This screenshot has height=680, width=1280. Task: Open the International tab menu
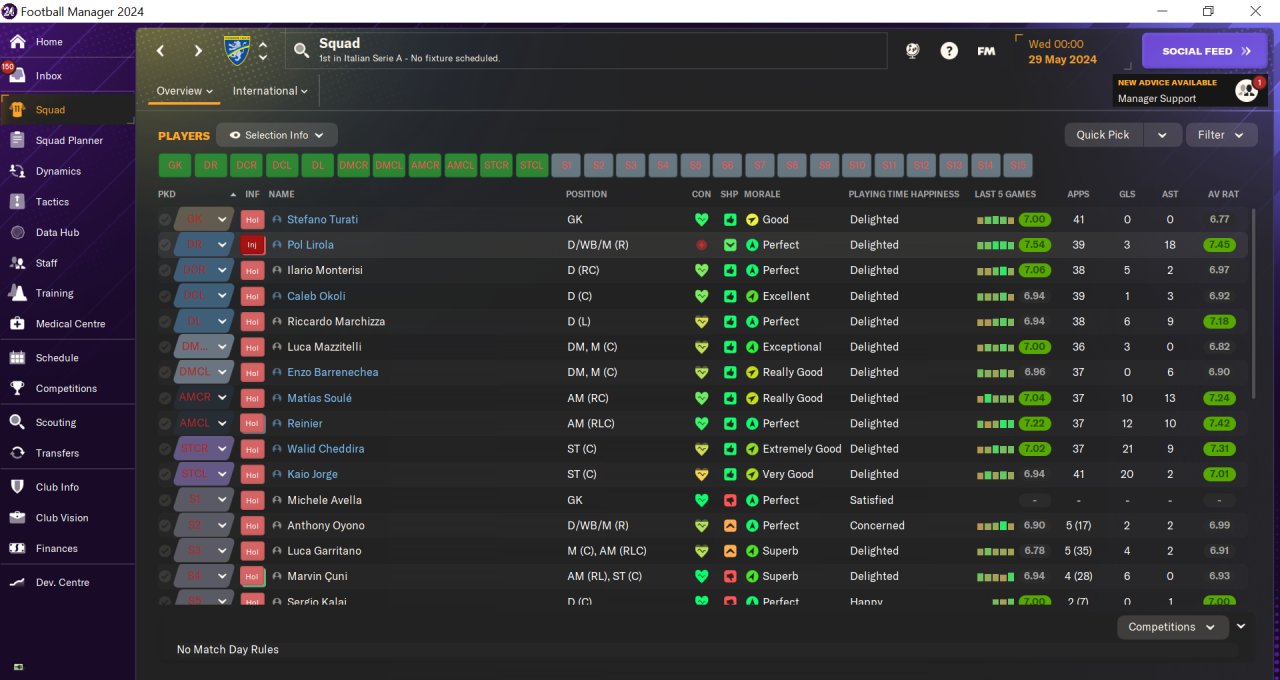click(270, 91)
